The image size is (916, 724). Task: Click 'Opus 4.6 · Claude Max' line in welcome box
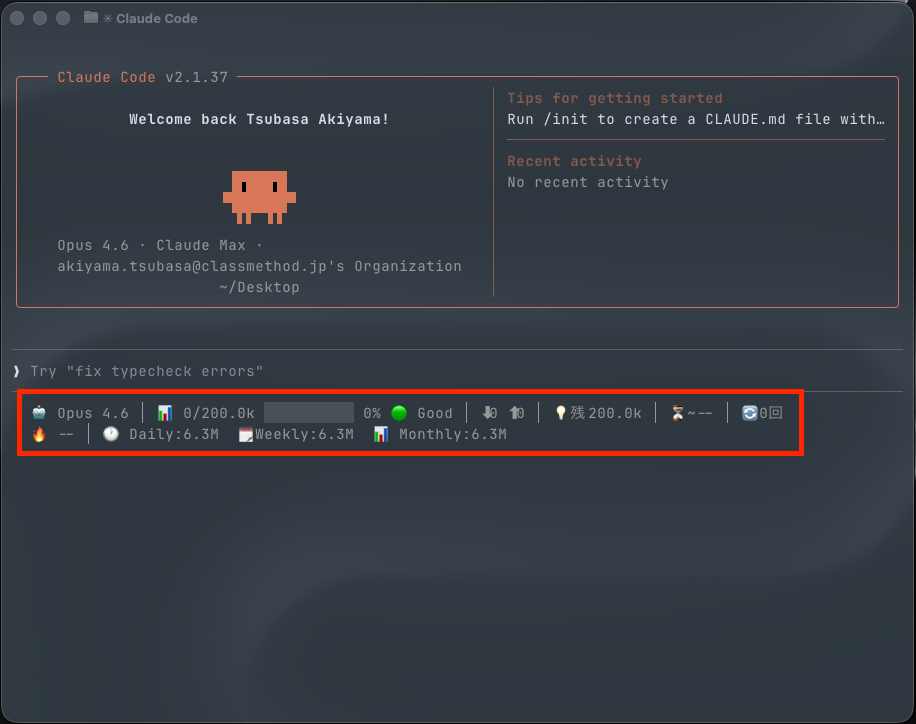pos(159,245)
